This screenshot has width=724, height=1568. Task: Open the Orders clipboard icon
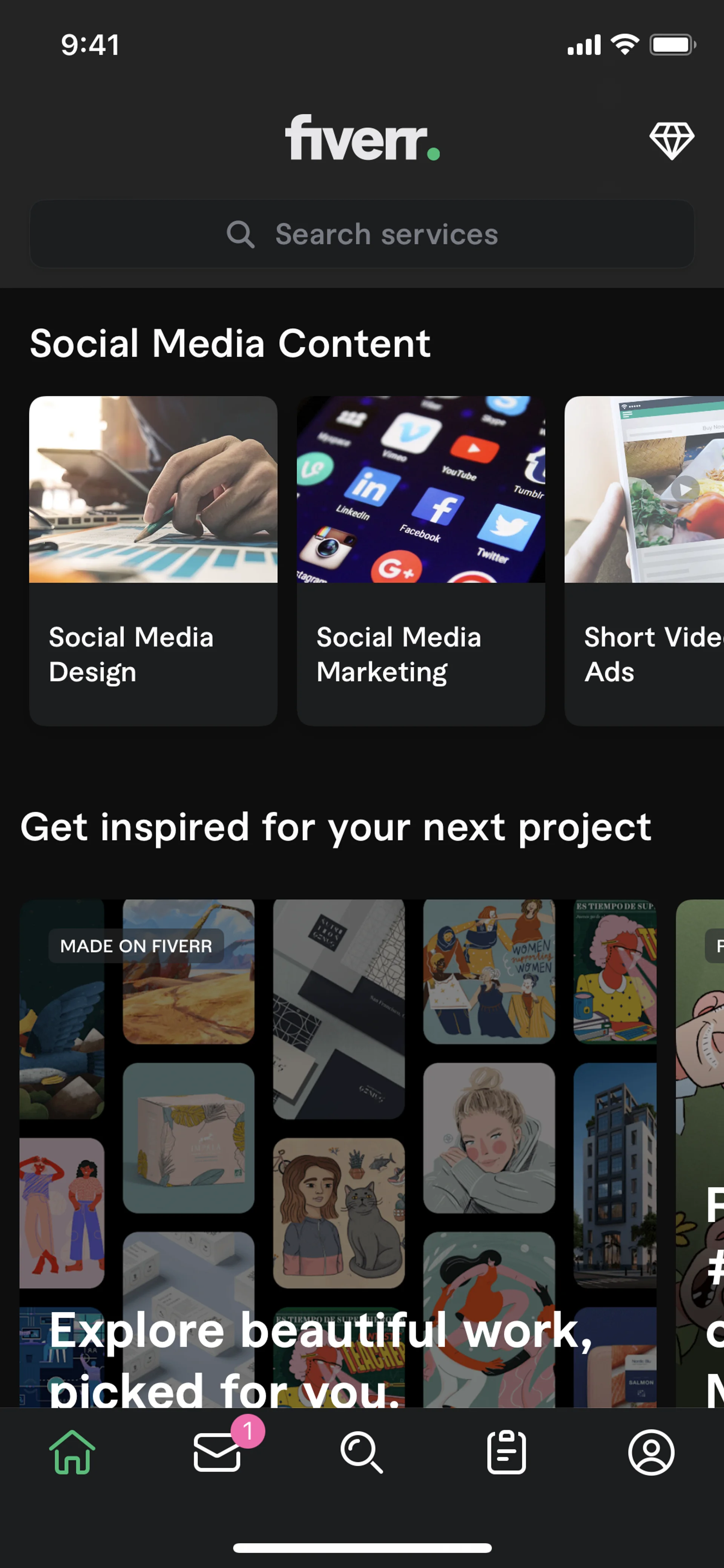[506, 1452]
